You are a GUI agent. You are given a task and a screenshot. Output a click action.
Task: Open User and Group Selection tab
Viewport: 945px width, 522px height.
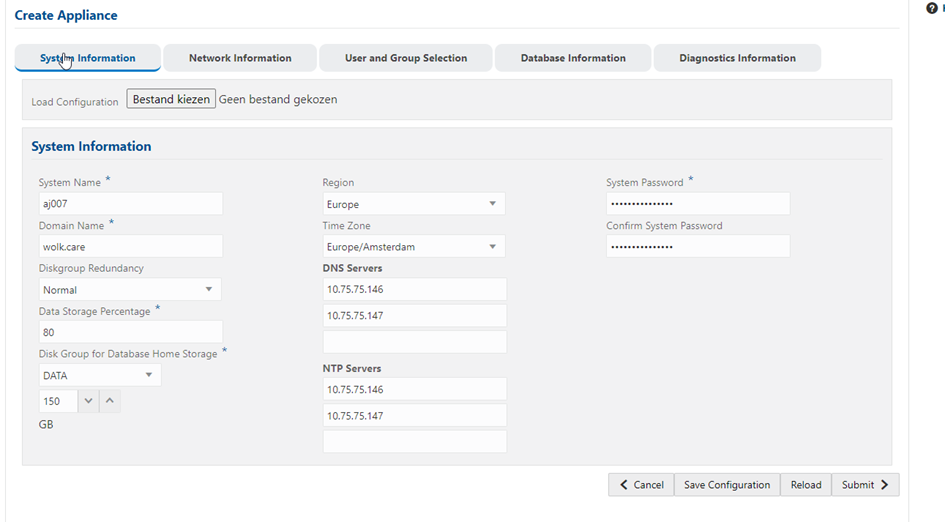pos(406,58)
